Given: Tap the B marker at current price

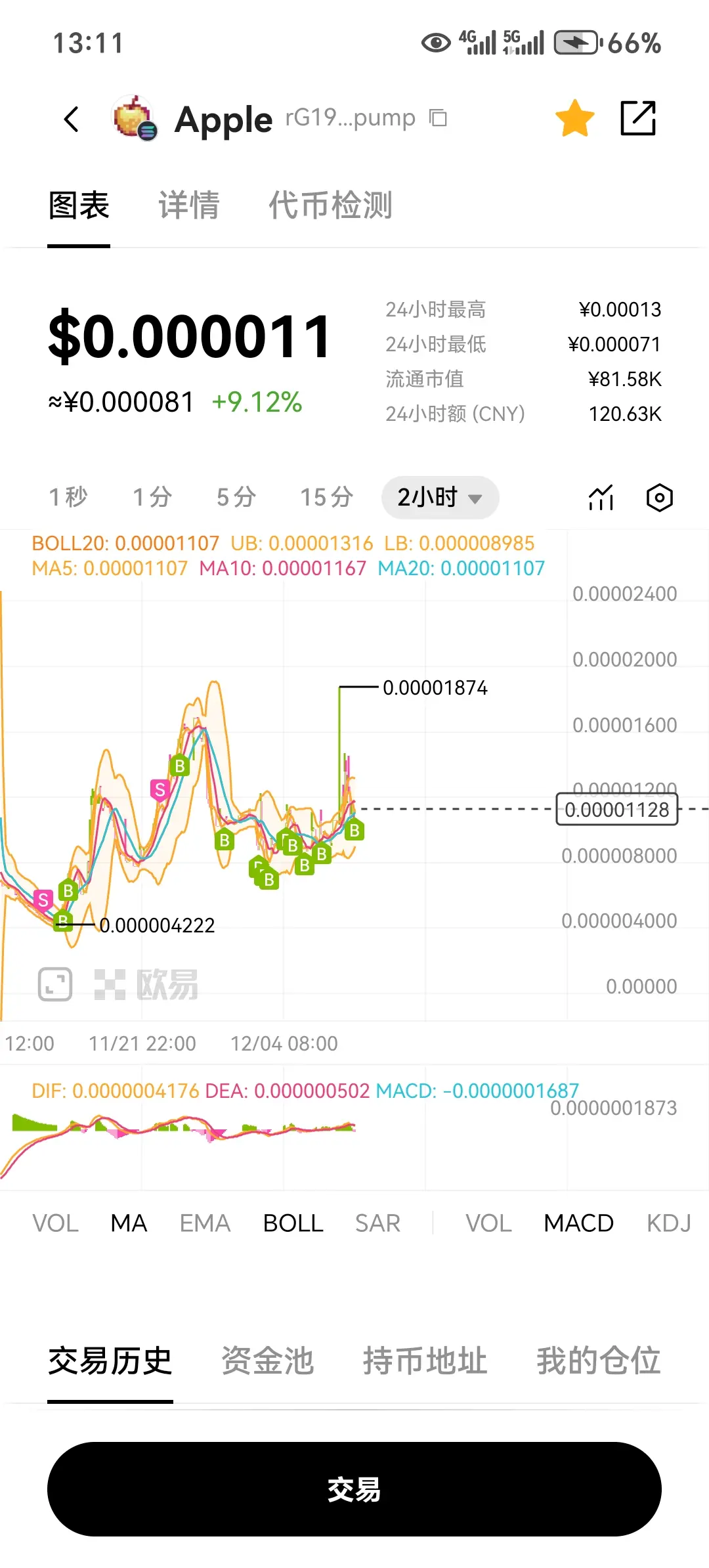Looking at the screenshot, I should tap(354, 831).
